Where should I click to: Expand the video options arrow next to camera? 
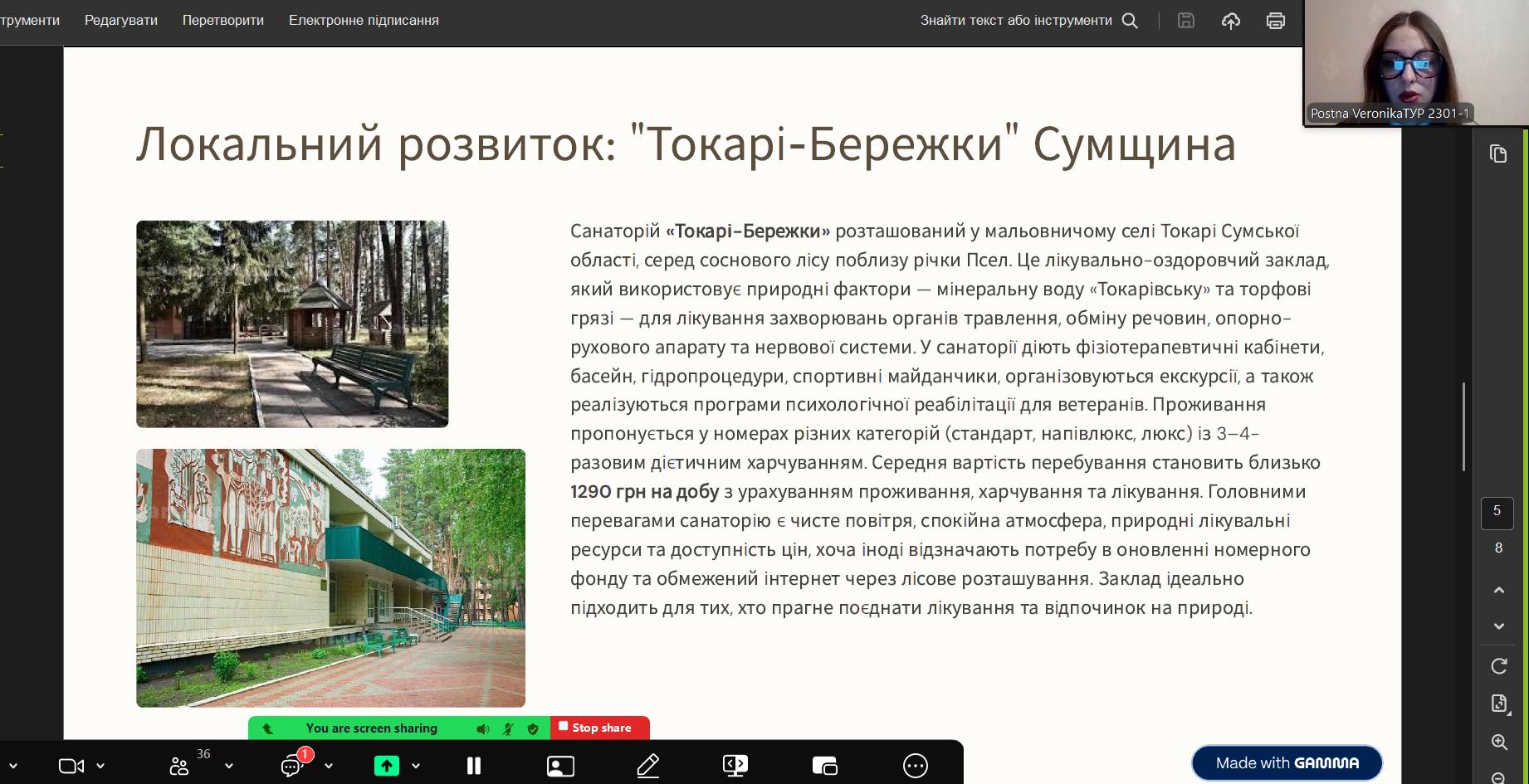coord(100,766)
